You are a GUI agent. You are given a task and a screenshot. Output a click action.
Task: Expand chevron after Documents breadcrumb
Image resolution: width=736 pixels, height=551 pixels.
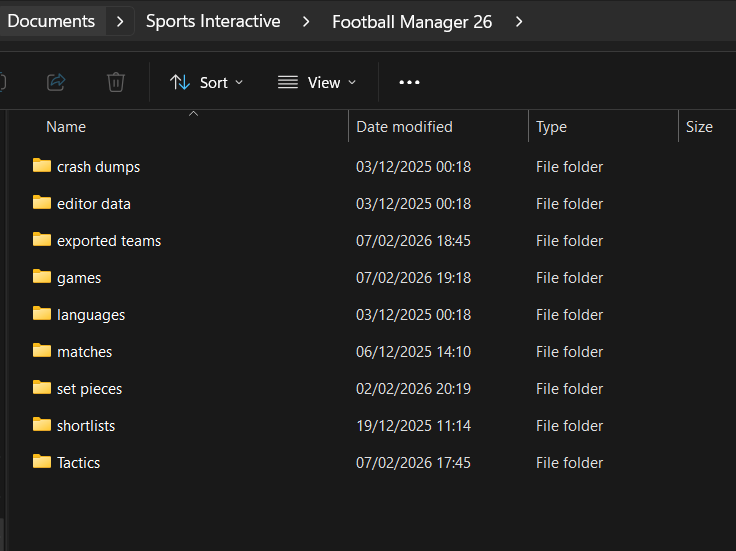point(121,21)
